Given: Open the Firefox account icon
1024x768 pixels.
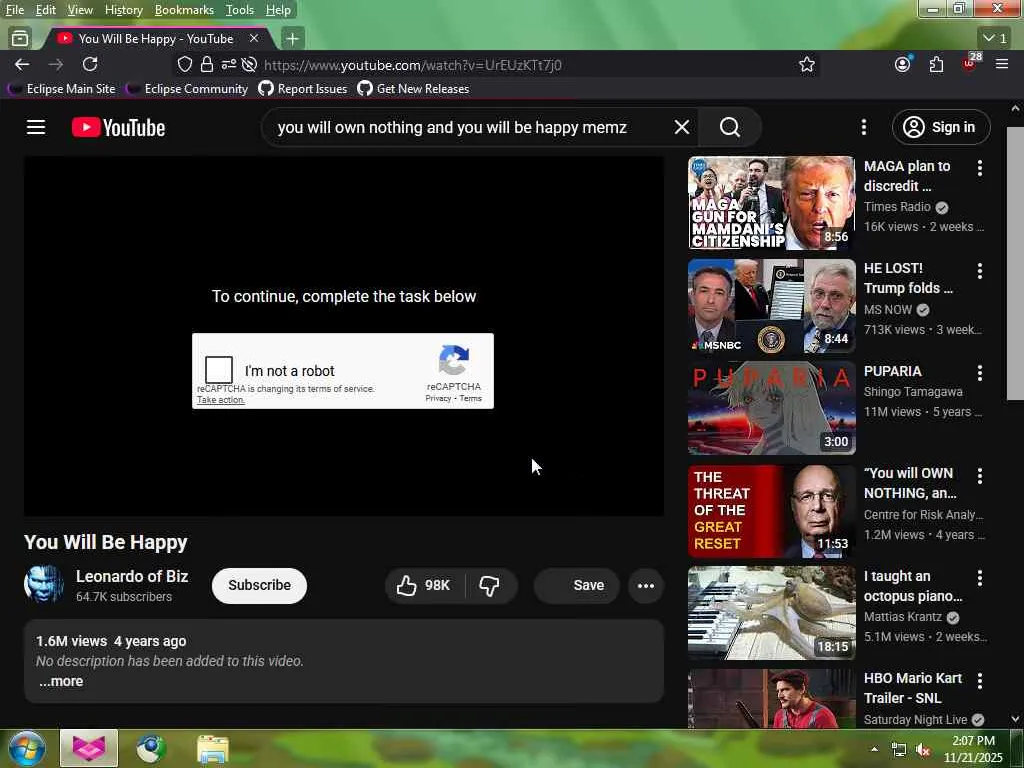Looking at the screenshot, I should pyautogui.click(x=903, y=64).
